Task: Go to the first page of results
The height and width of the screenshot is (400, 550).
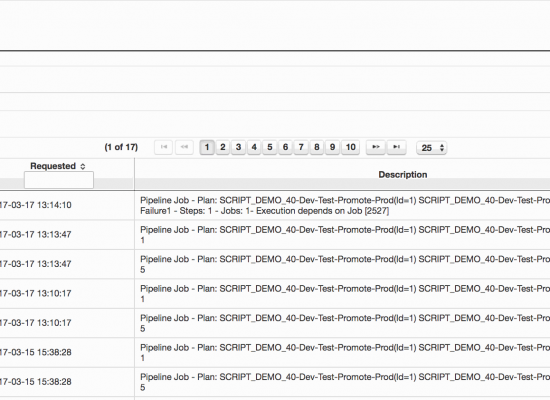Action: click(163, 147)
